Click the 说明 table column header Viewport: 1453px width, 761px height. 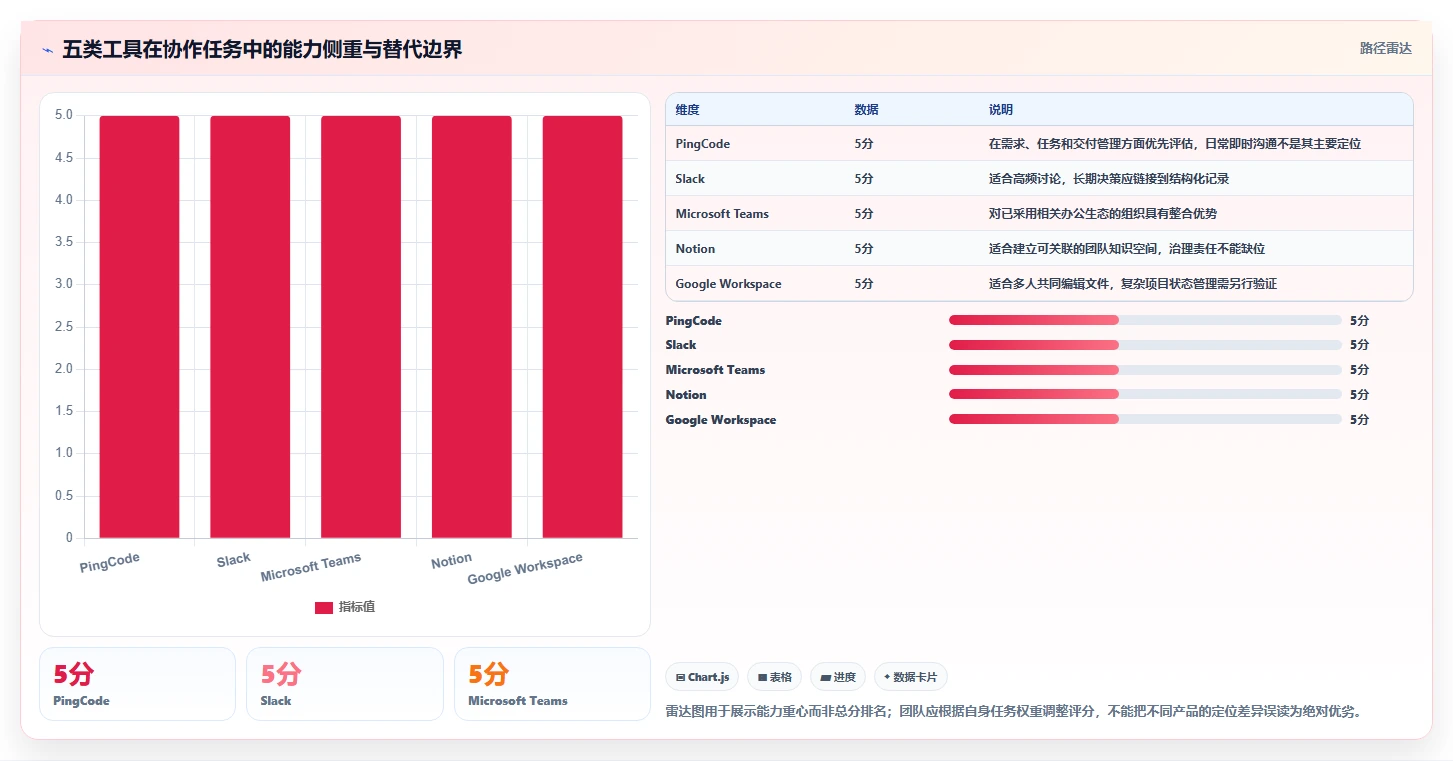[x=1001, y=109]
